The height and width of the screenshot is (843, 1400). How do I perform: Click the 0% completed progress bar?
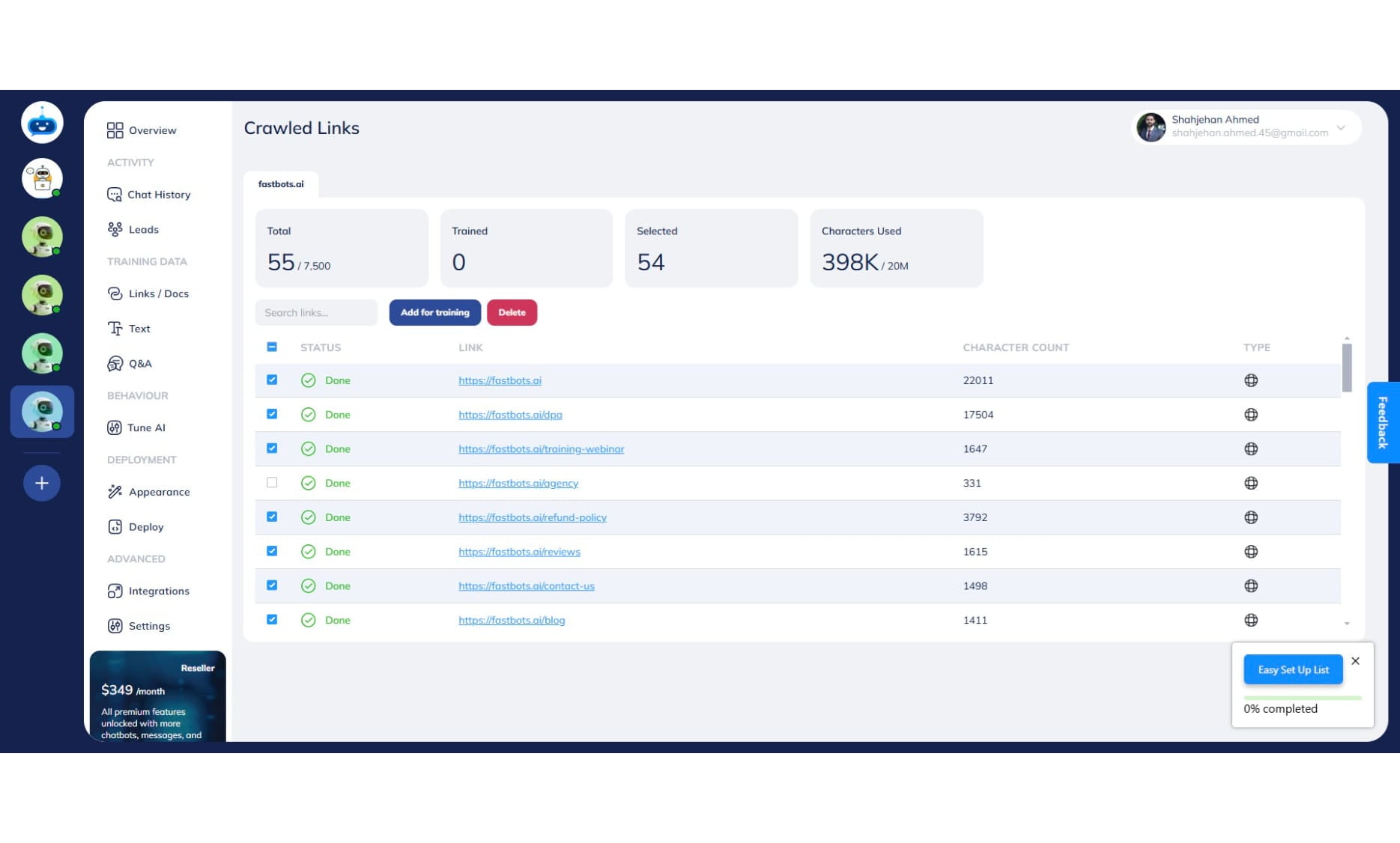click(x=1302, y=698)
